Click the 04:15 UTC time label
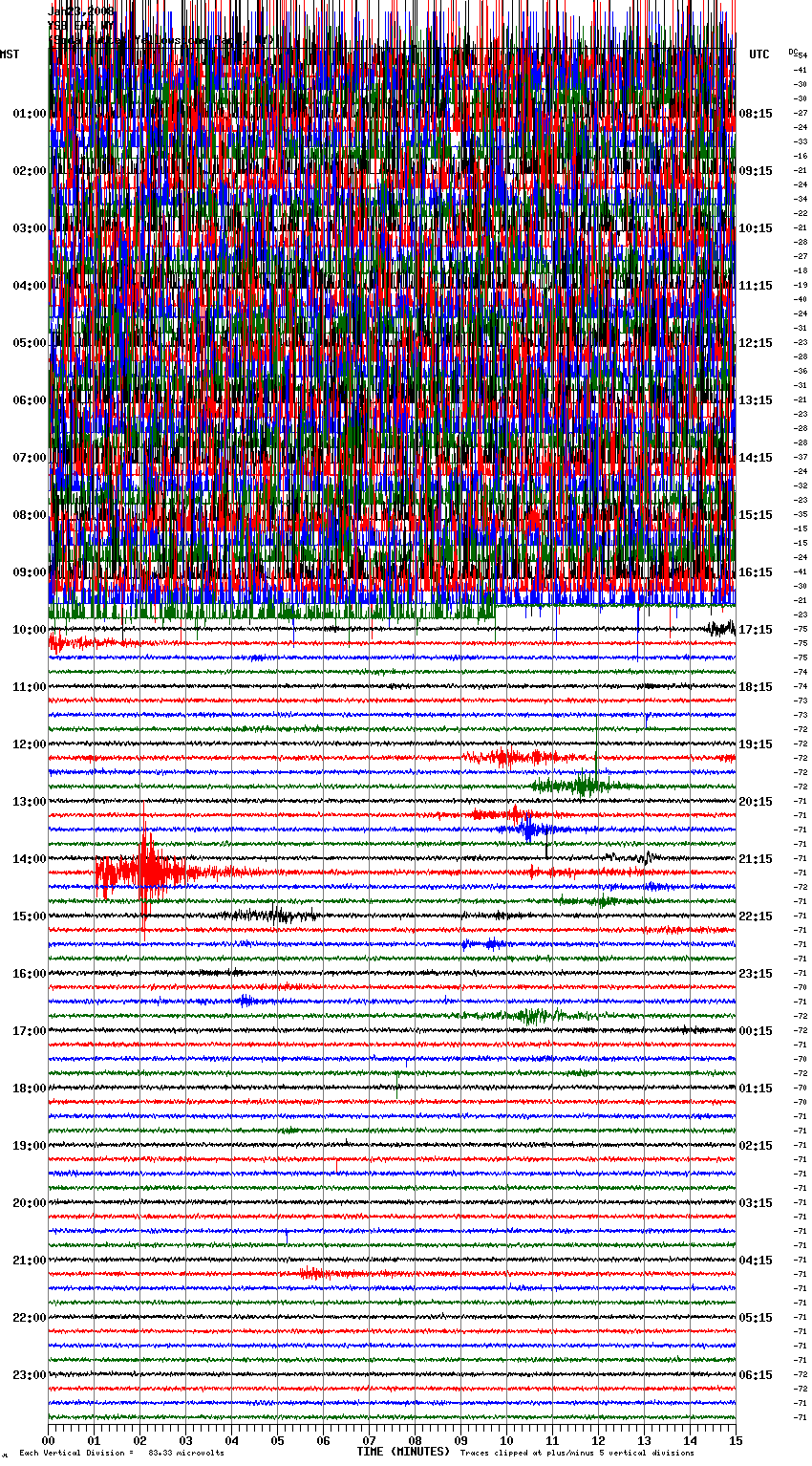The width and height of the screenshot is (812, 1466). point(756,1261)
